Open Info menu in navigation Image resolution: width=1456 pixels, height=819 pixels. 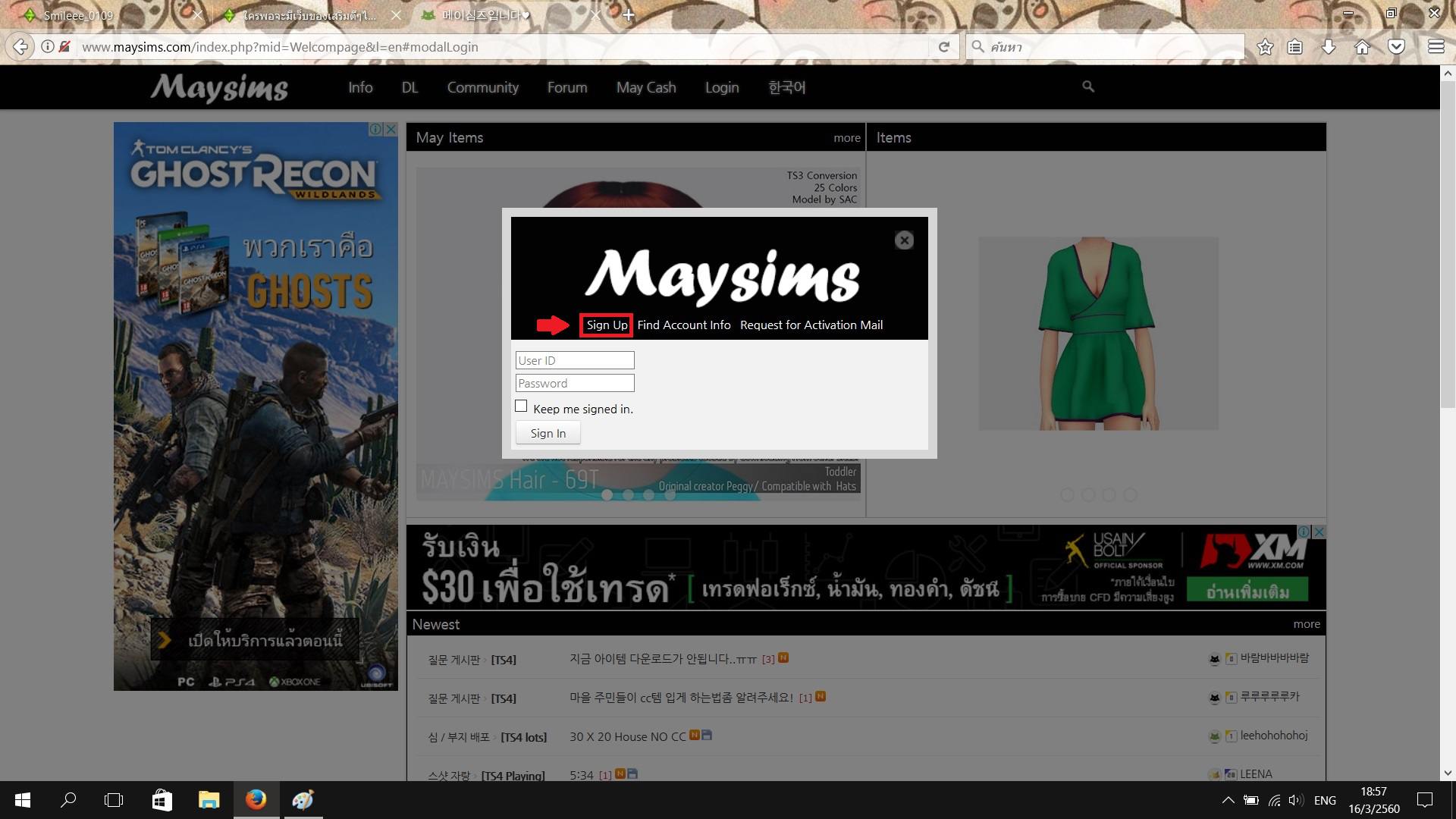360,87
